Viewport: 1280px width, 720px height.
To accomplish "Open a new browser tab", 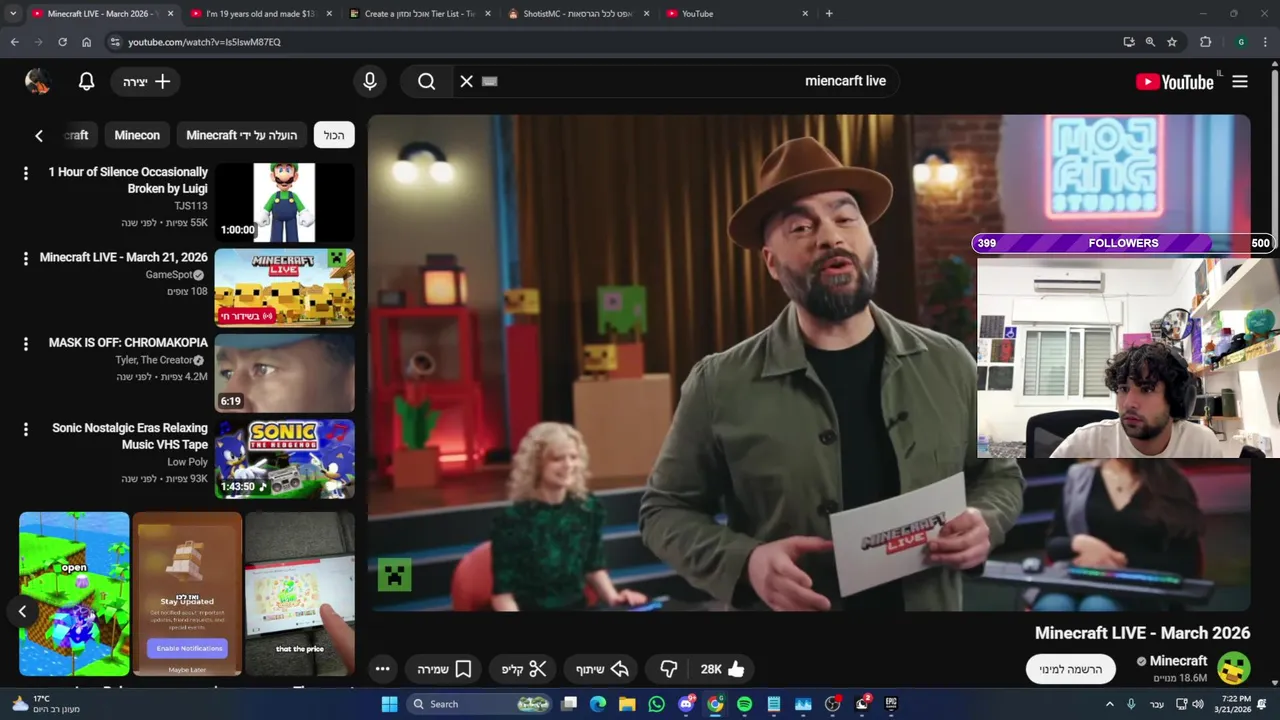I will pyautogui.click(x=829, y=14).
